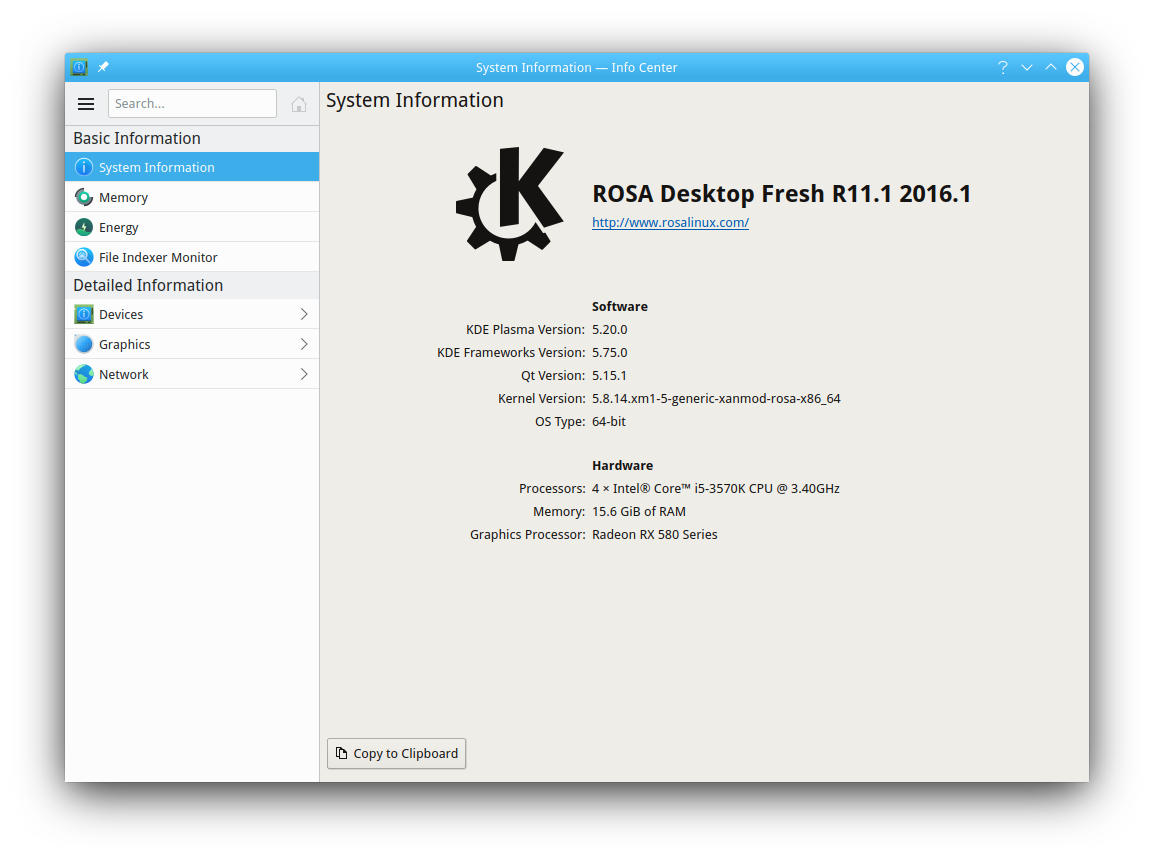This screenshot has width=1154, height=859.
Task: Click the KDE gear logo
Action: [x=509, y=203]
